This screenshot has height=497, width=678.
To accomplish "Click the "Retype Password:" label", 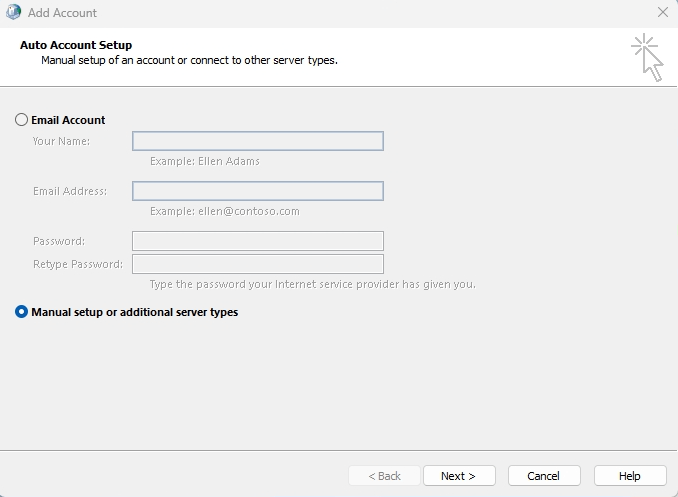I will [x=78, y=264].
